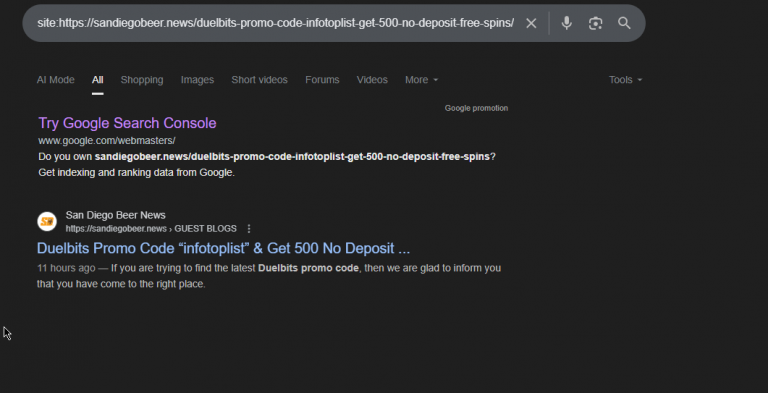This screenshot has width=768, height=393.
Task: Click the '11 hours ago' snippet text
Action: 66,269
